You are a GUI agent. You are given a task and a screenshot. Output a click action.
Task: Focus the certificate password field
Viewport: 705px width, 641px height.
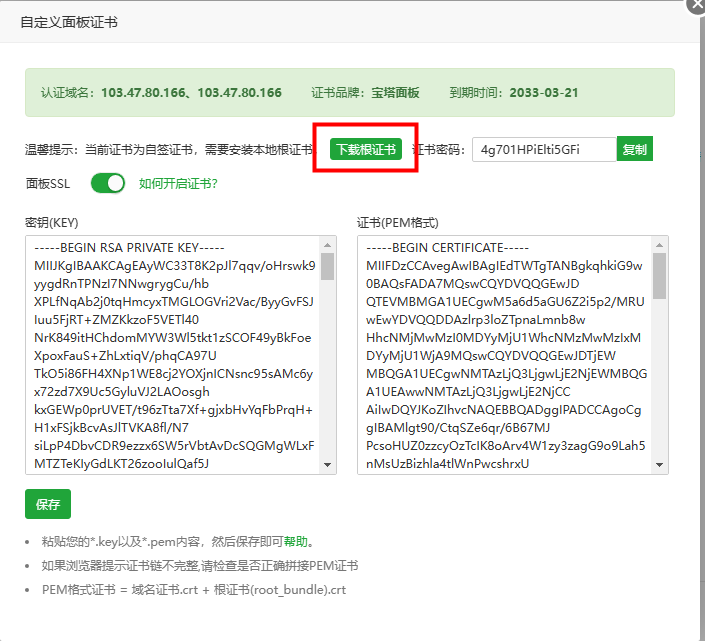pos(544,149)
